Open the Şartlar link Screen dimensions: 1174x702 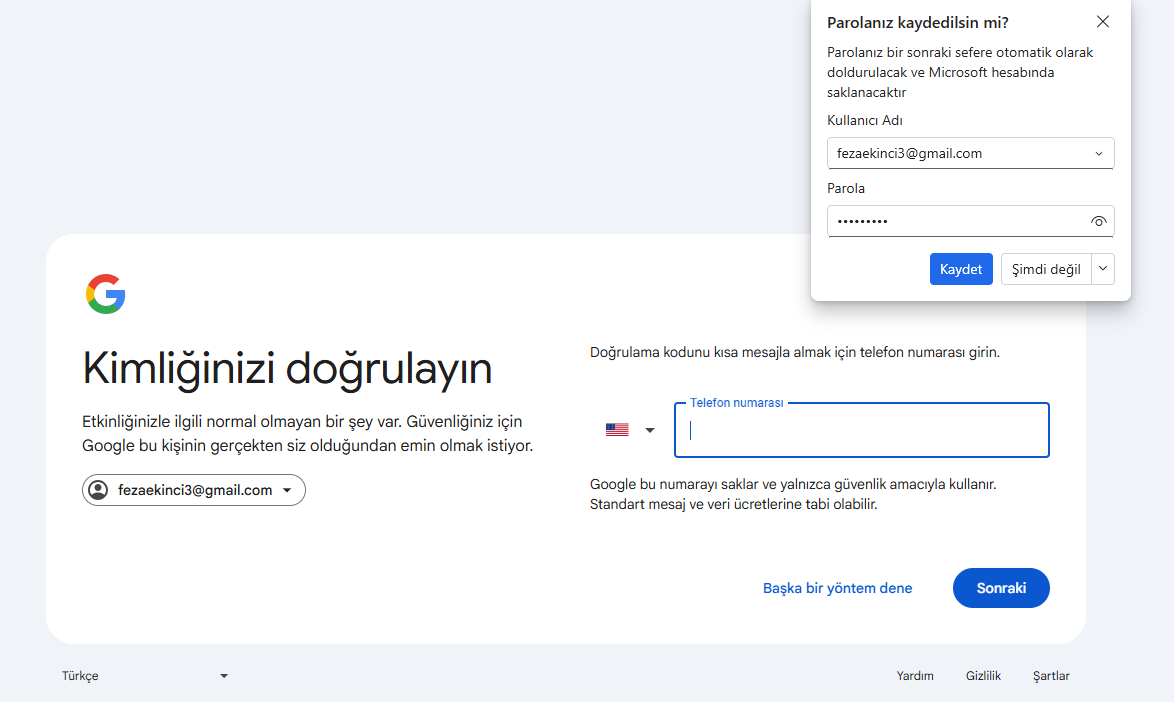pyautogui.click(x=1051, y=676)
